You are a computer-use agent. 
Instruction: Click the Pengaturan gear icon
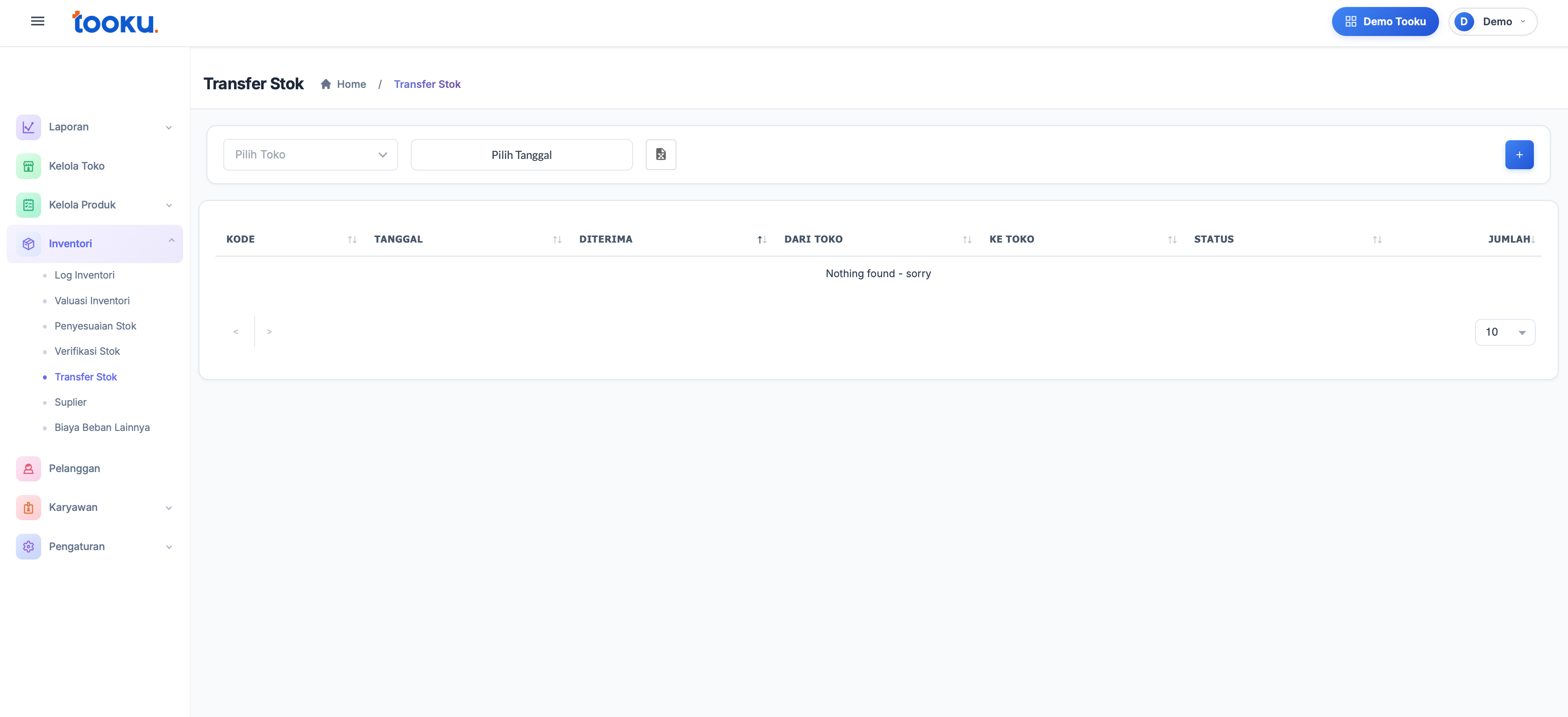pos(28,546)
